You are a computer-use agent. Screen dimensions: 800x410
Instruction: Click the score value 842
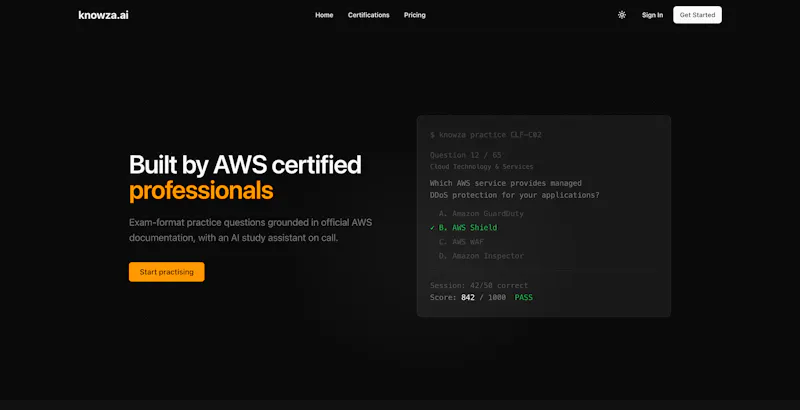(468, 297)
